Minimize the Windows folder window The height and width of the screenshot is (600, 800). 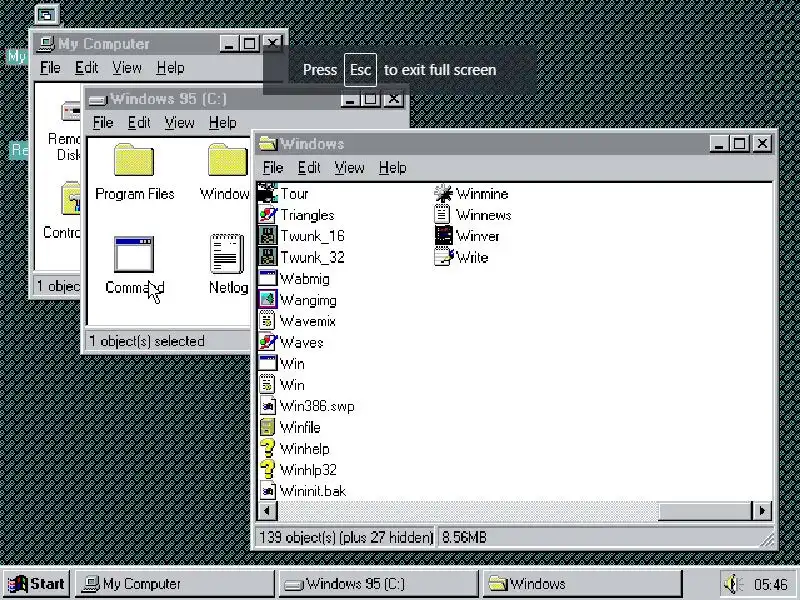pyautogui.click(x=720, y=144)
